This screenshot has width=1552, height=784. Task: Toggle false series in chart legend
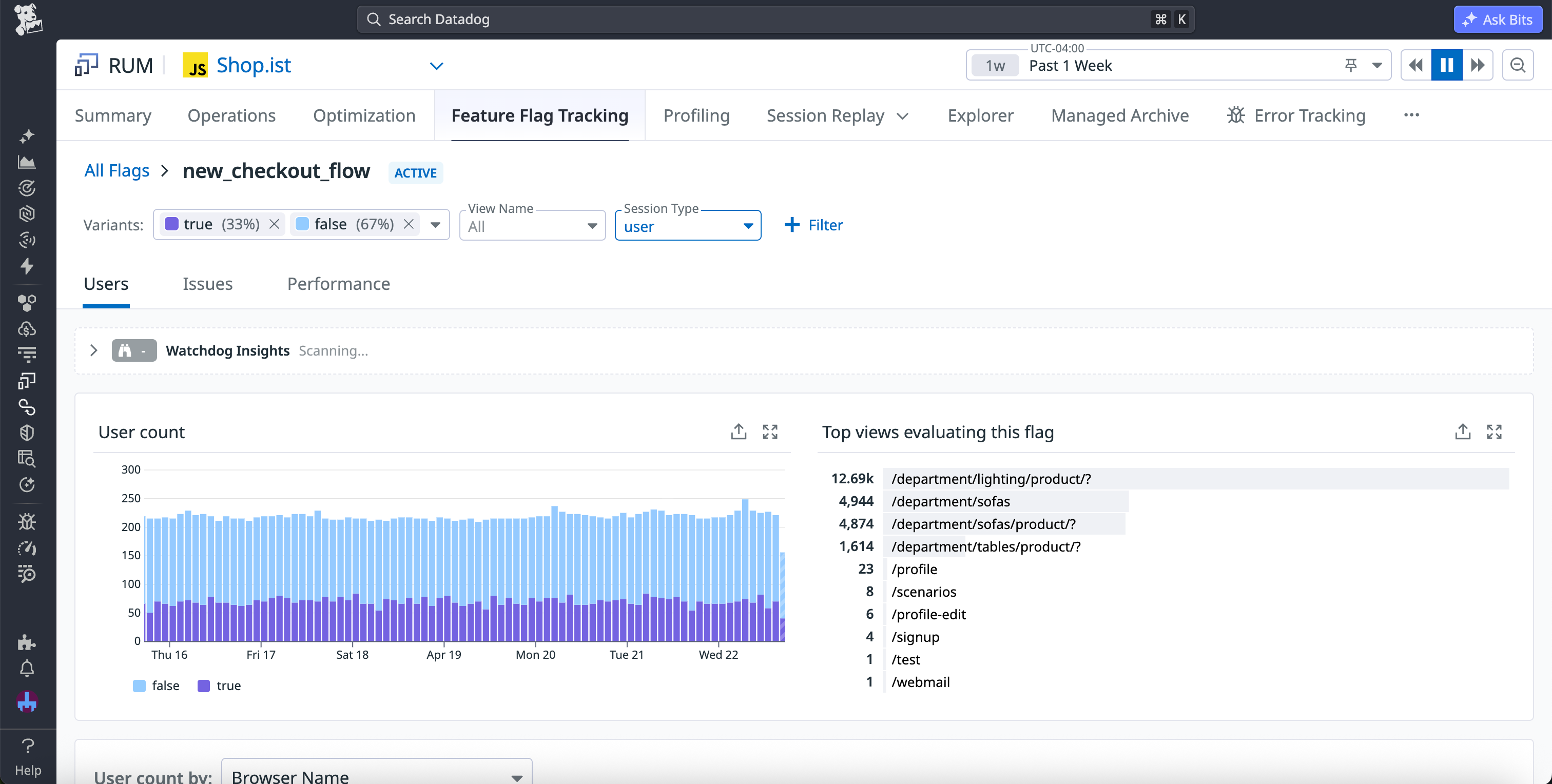156,685
